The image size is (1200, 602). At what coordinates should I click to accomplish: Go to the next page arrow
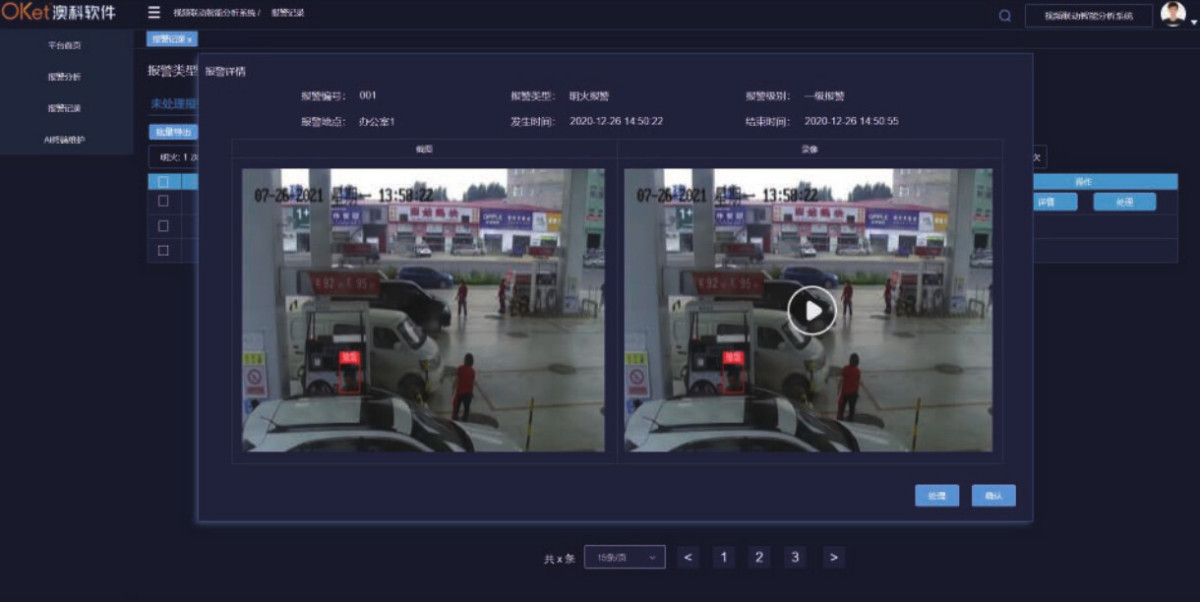click(834, 558)
